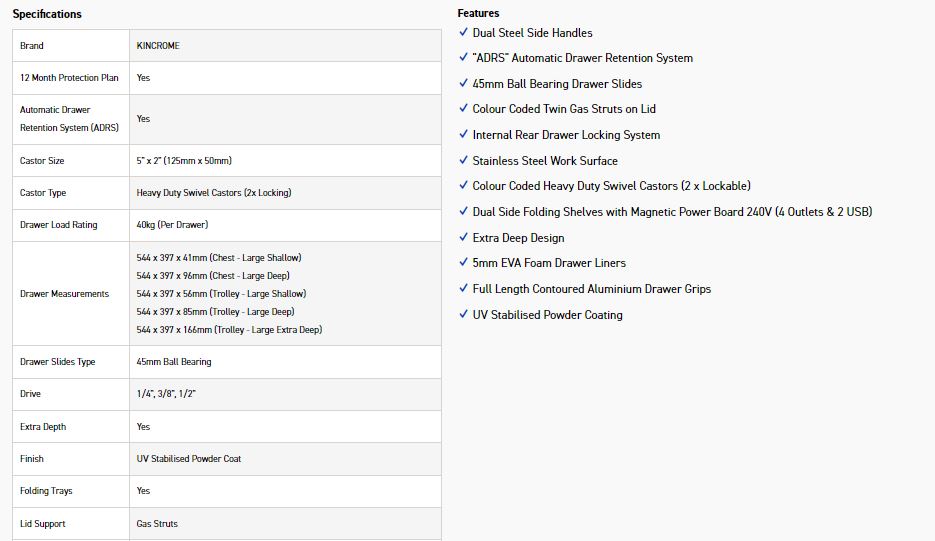Click the Castor Size value cell

[184, 161]
